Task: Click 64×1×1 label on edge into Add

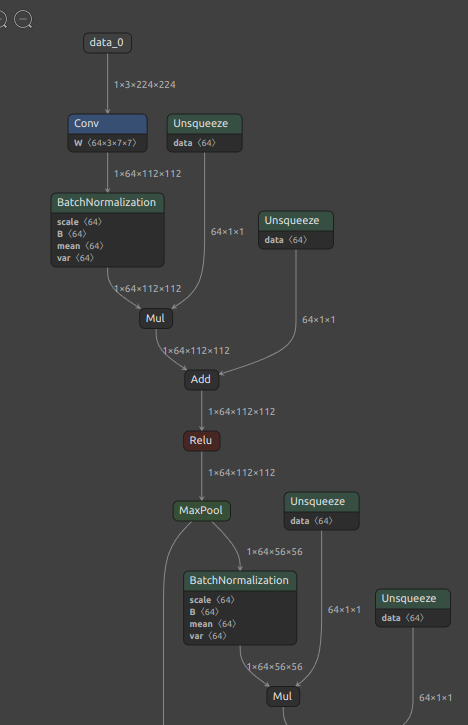Action: pyautogui.click(x=319, y=320)
